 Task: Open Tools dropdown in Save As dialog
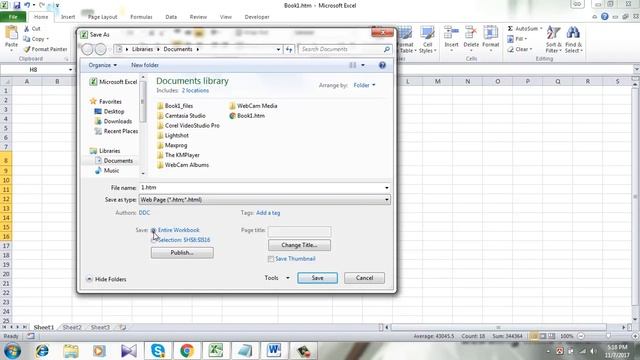coord(277,278)
